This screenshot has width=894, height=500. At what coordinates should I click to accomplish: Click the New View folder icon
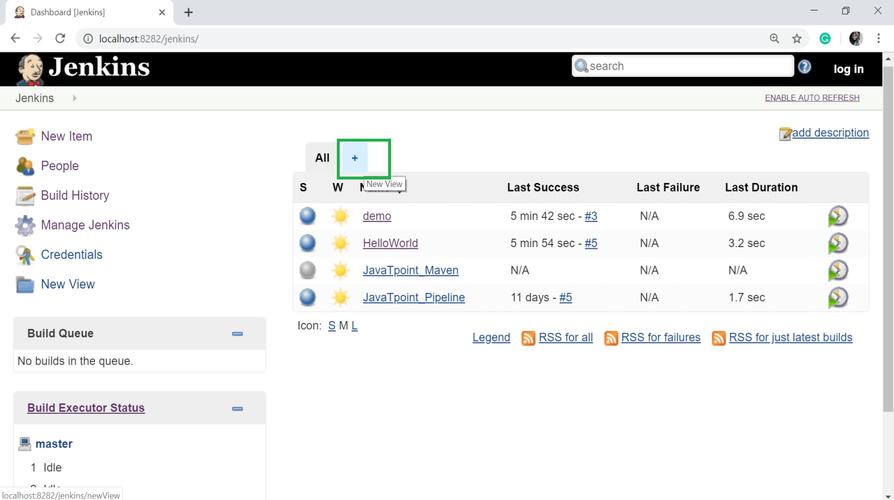pyautogui.click(x=25, y=284)
